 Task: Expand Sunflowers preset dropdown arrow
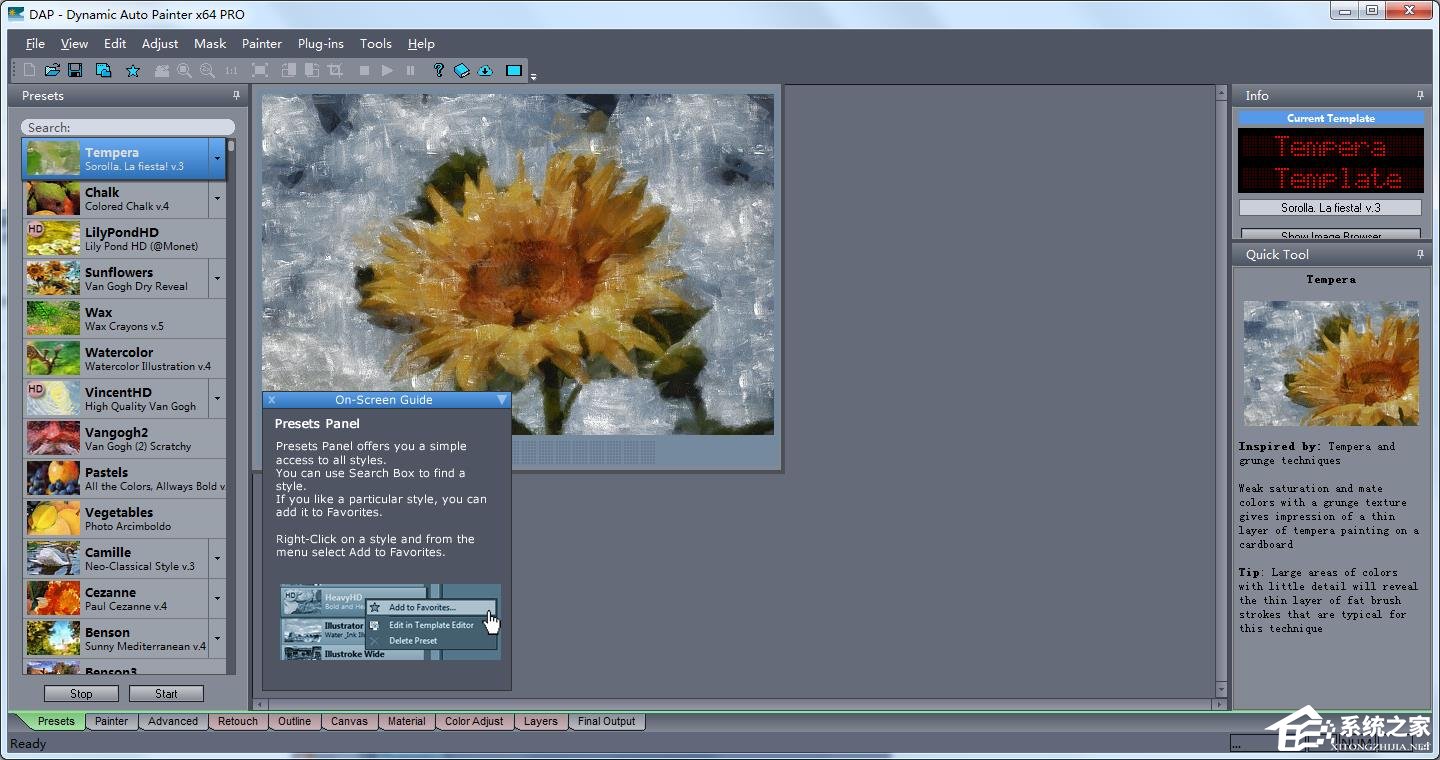[x=217, y=279]
